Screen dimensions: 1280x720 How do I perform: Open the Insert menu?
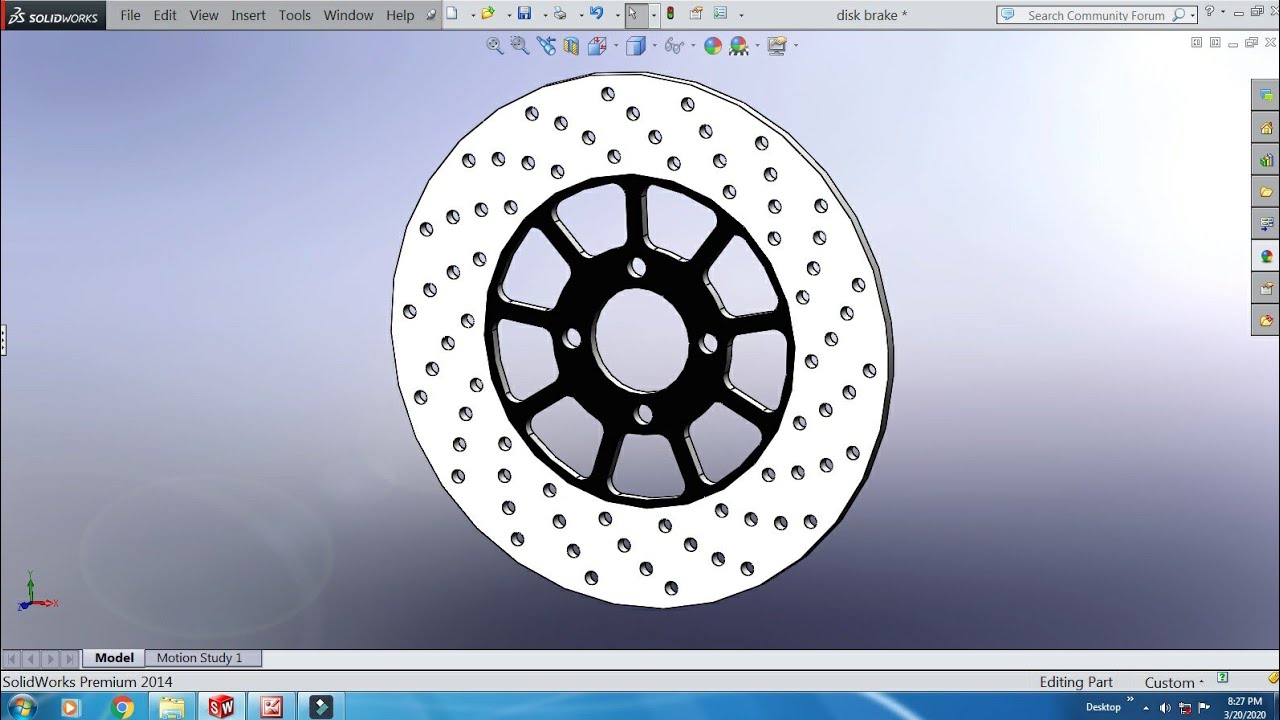pos(248,15)
